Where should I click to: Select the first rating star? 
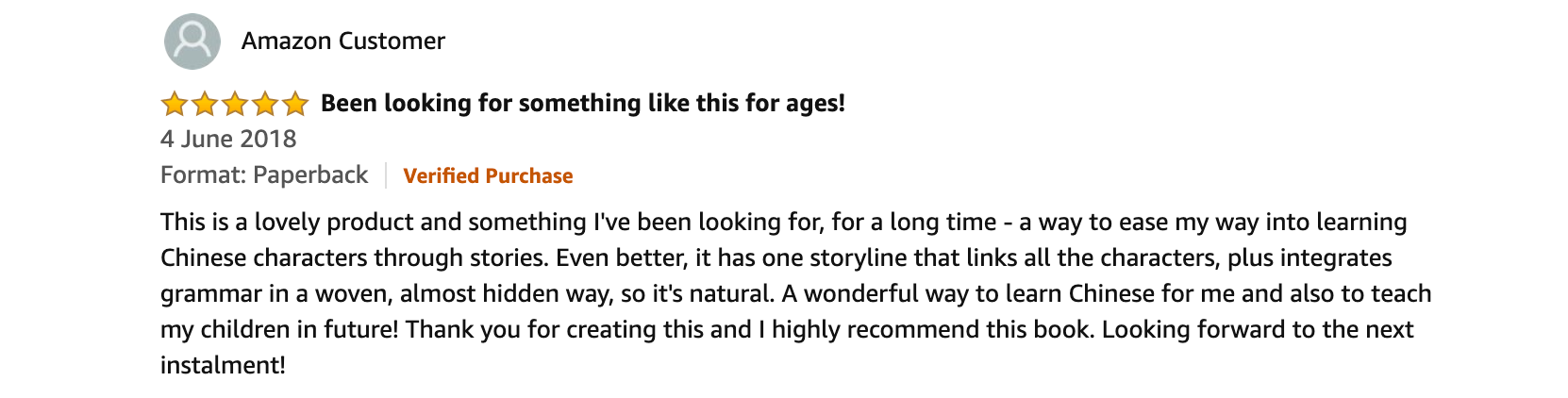(x=175, y=103)
